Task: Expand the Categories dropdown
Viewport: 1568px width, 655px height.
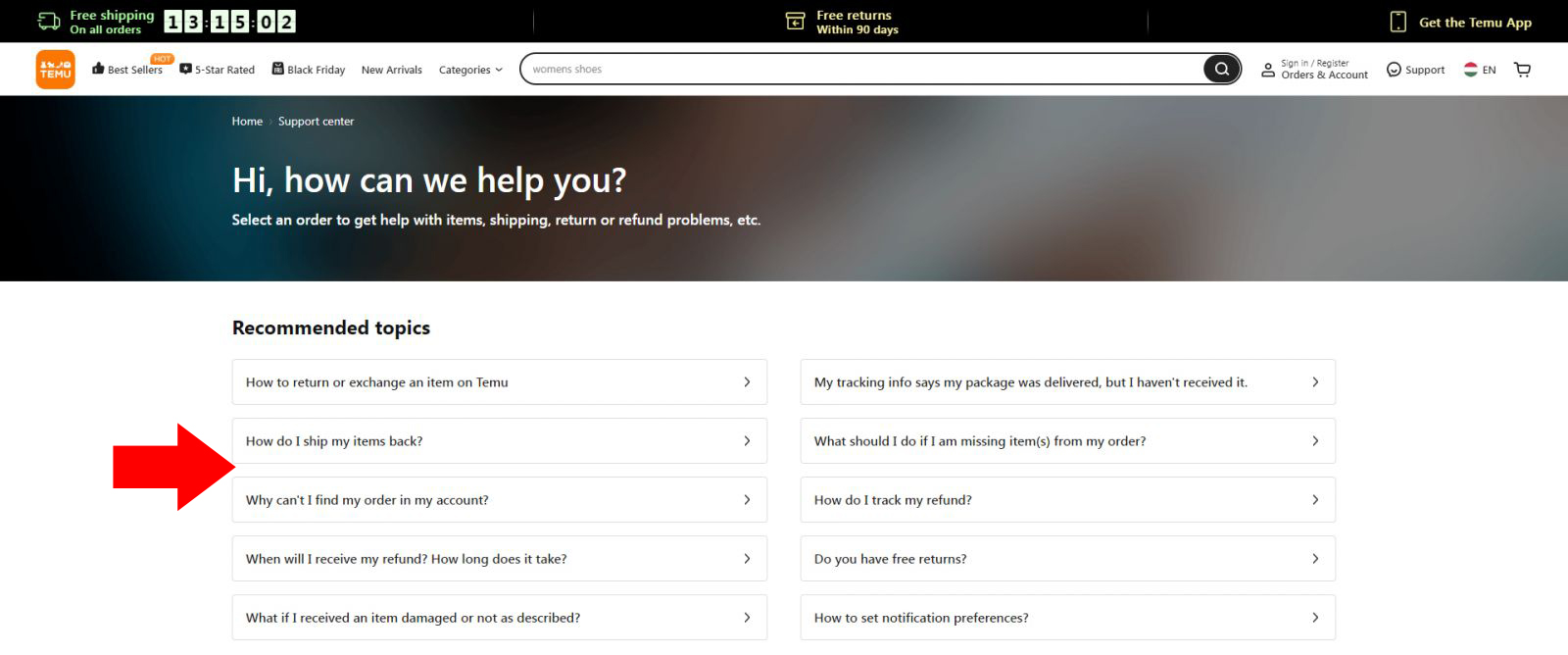Action: tap(470, 70)
